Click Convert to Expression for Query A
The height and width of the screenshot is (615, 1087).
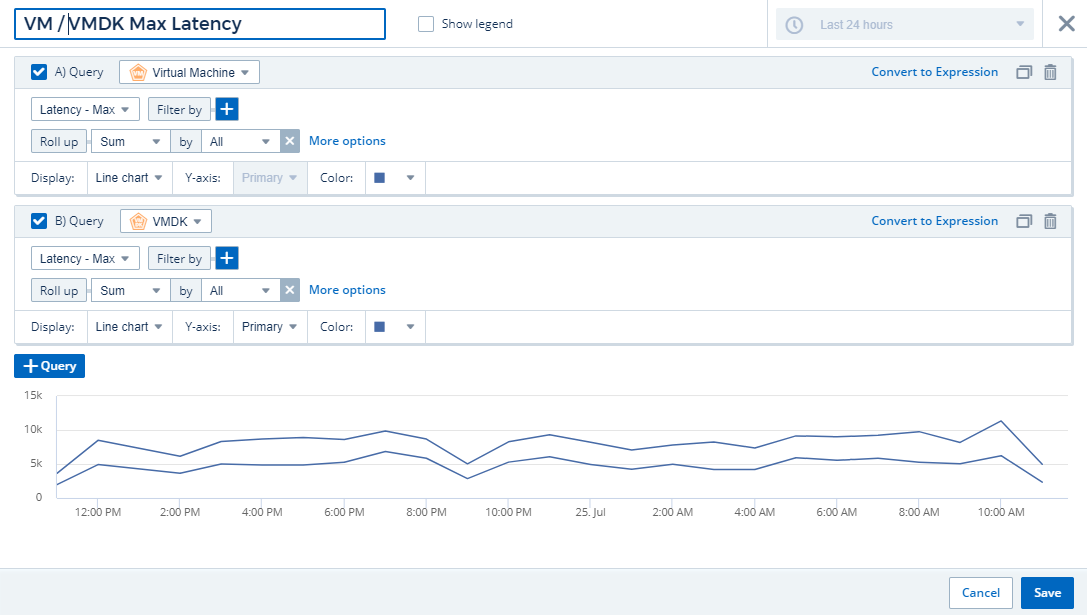coord(934,72)
